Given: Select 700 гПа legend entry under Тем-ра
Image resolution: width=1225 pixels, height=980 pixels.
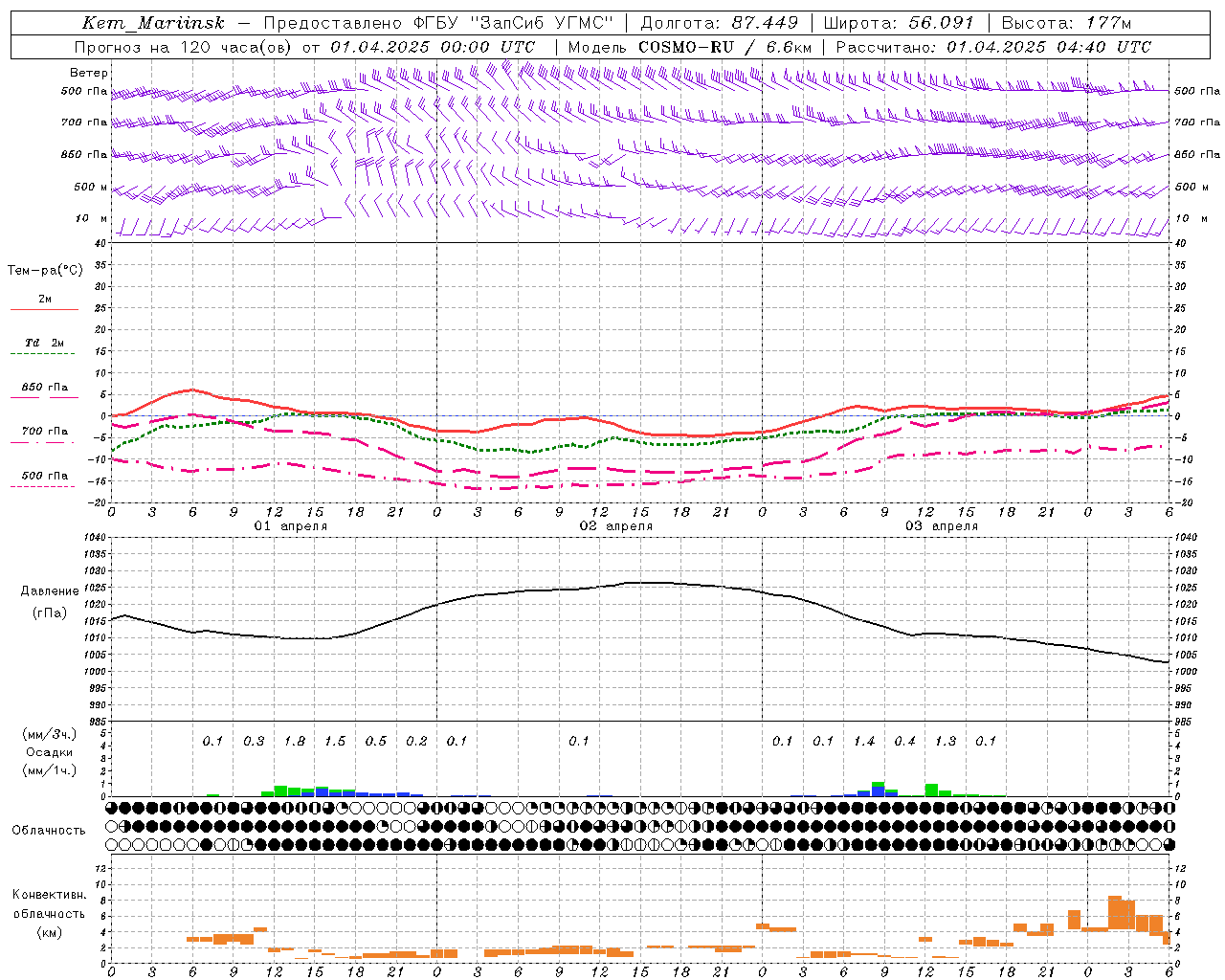Looking at the screenshot, I should click(44, 432).
